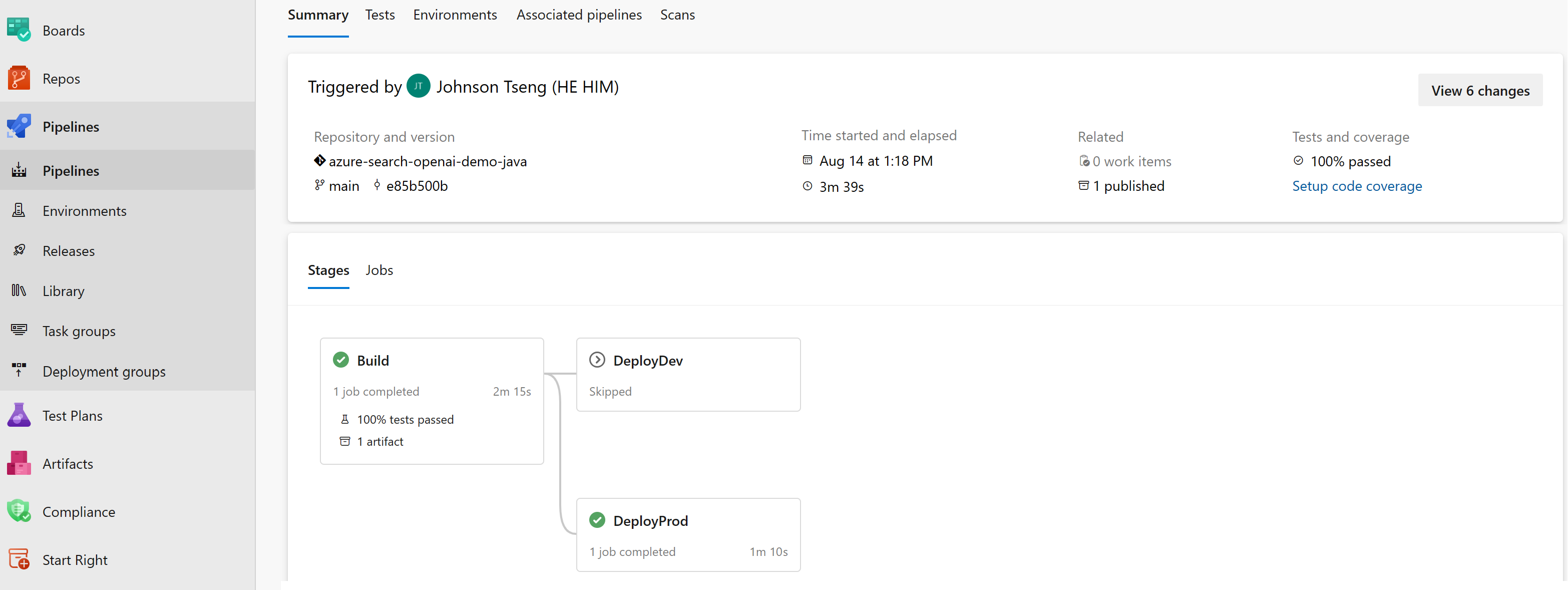Click the View 6 changes button
1568x590 pixels.
(1480, 91)
